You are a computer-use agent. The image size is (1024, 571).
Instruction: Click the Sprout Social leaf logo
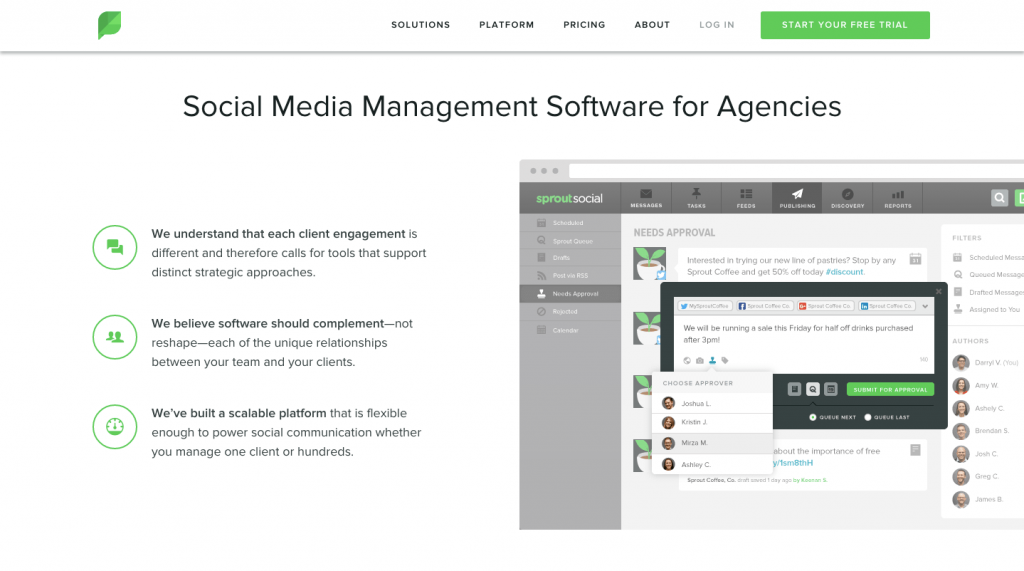[x=110, y=25]
